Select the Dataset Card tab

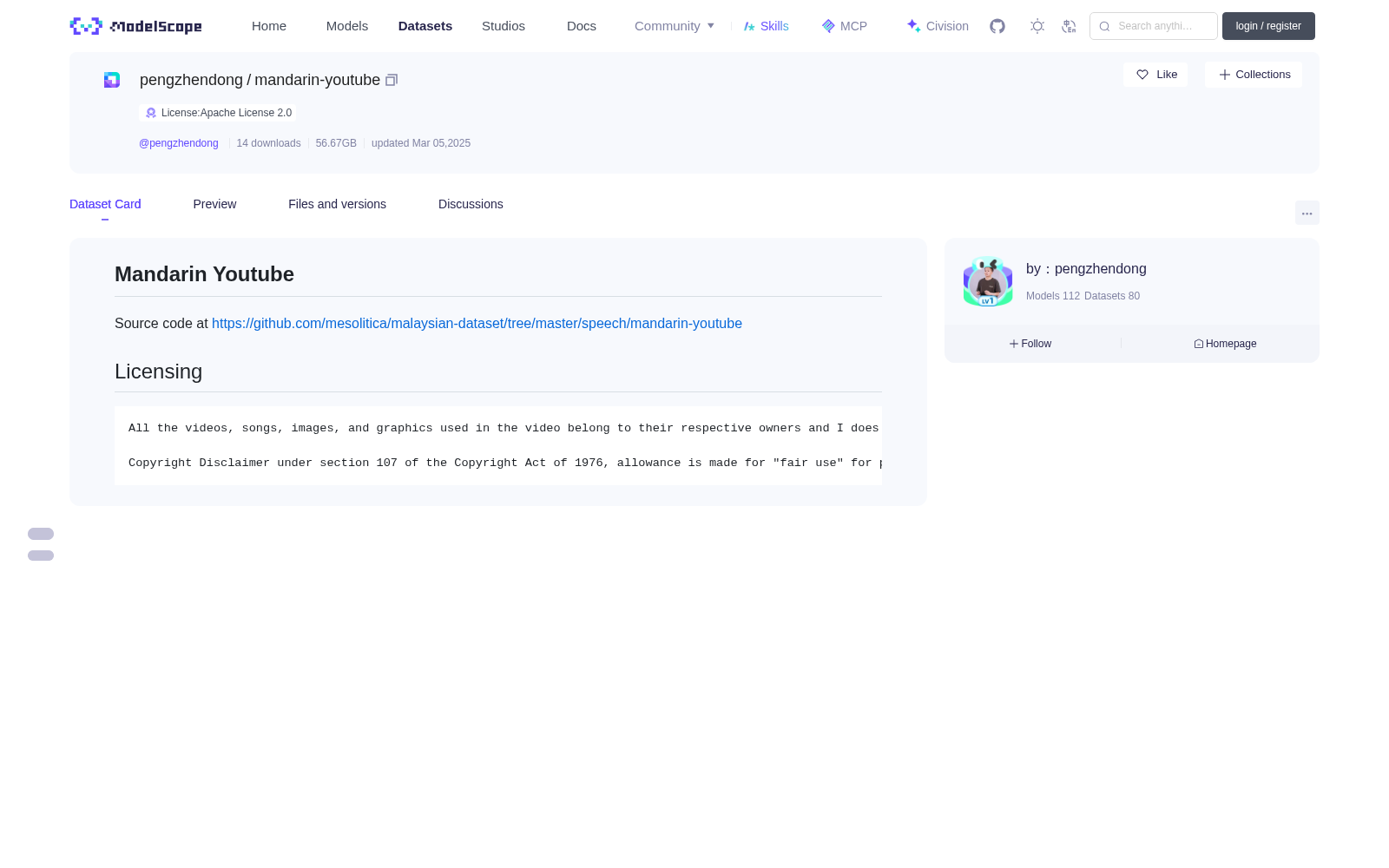tap(105, 204)
